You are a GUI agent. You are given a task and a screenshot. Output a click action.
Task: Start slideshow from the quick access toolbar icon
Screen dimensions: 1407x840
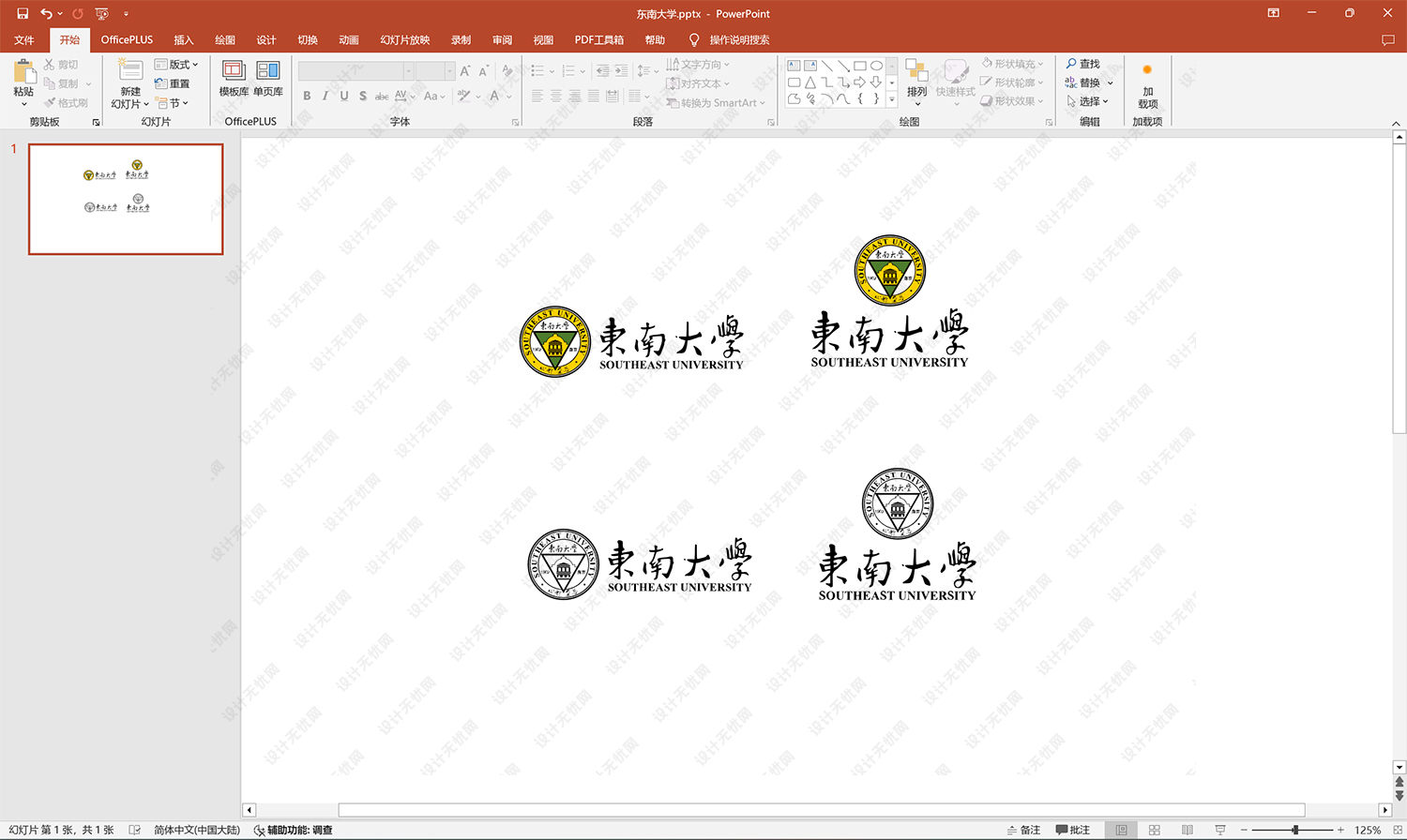click(x=102, y=13)
